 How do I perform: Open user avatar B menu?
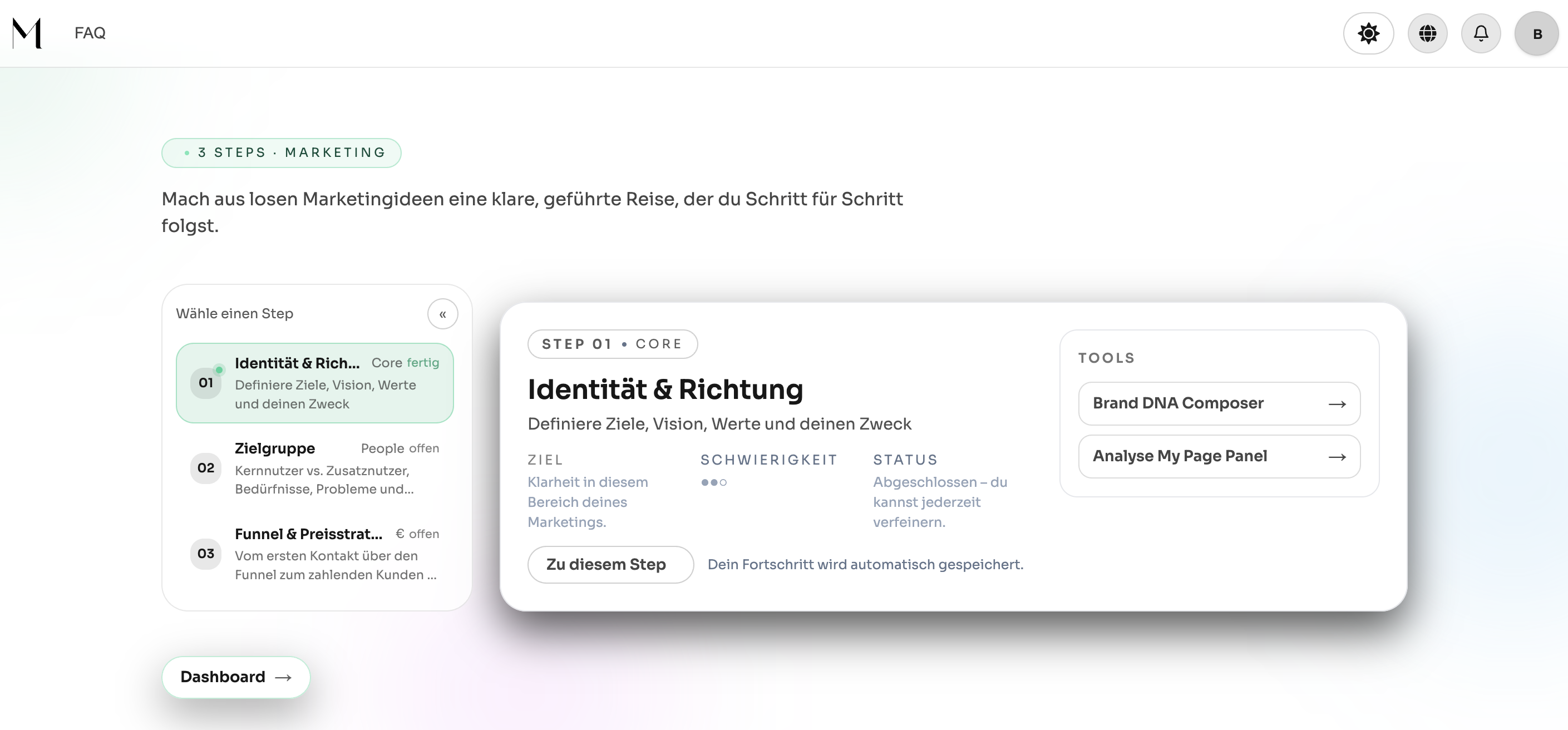coord(1537,33)
